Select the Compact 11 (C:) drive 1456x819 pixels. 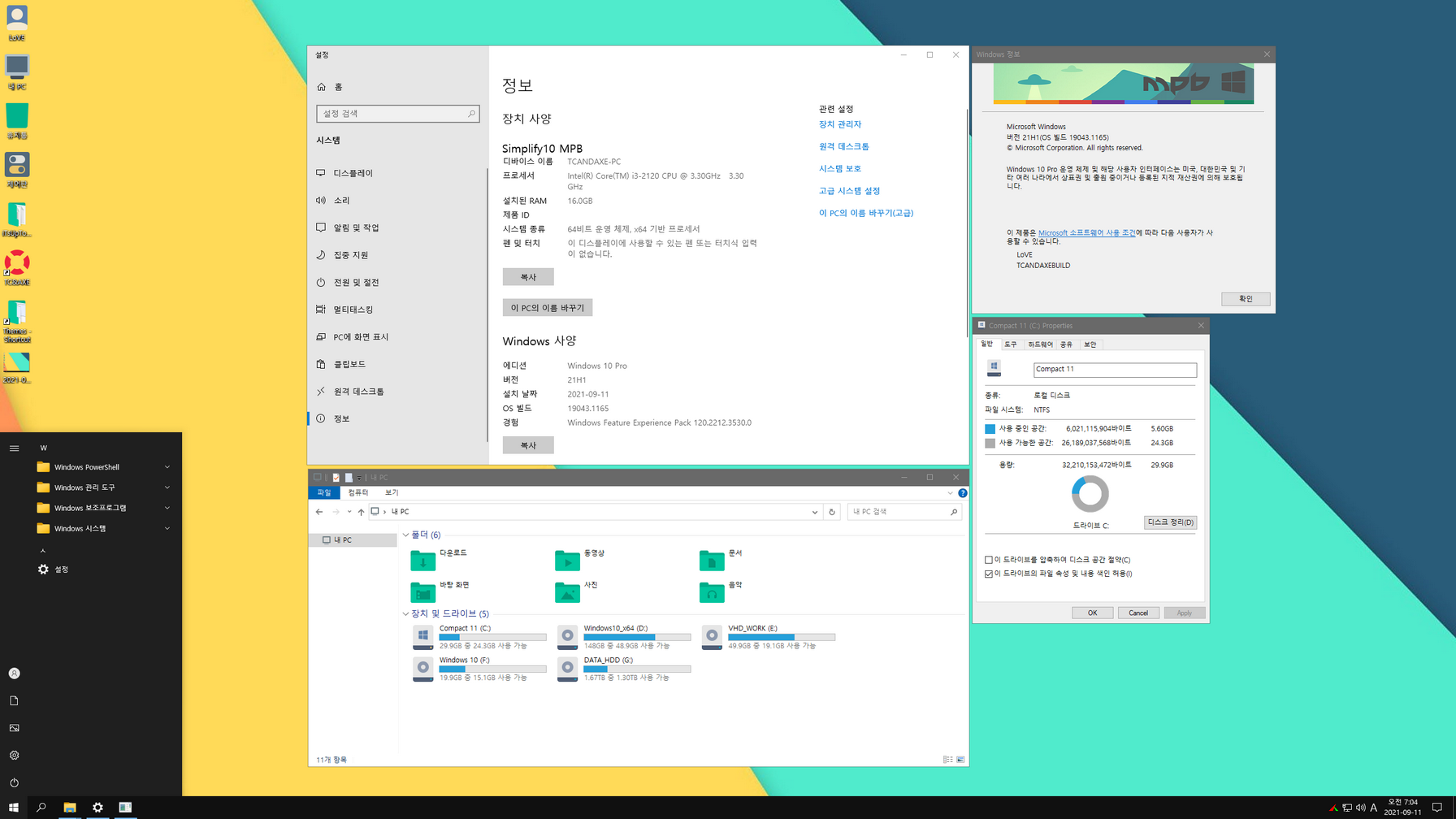coord(479,637)
